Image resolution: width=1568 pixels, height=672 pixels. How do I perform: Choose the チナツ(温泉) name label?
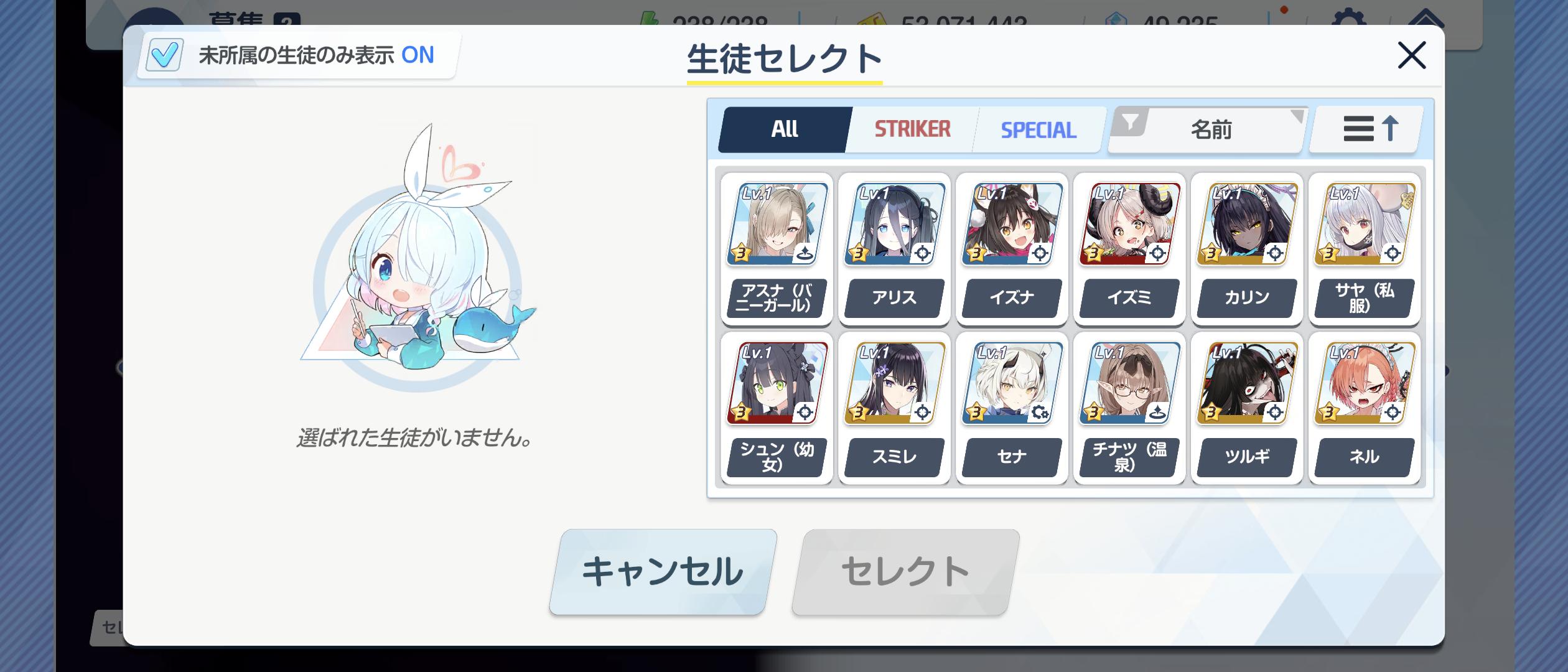point(1129,457)
